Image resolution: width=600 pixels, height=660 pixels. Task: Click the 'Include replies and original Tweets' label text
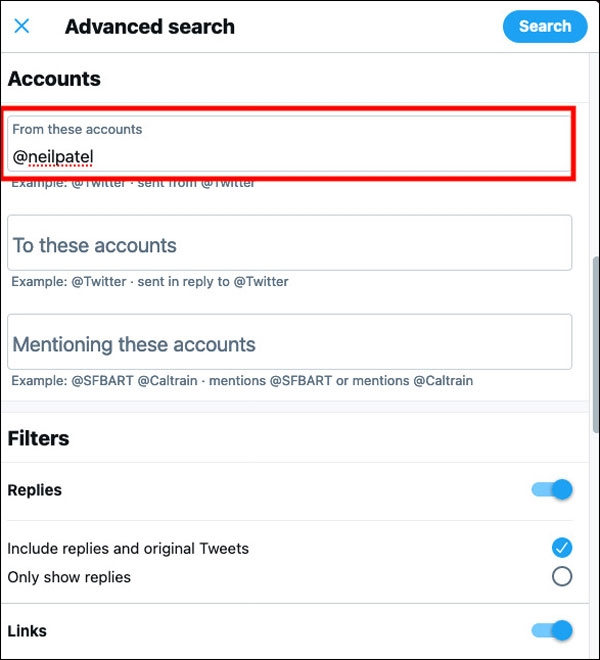click(128, 548)
